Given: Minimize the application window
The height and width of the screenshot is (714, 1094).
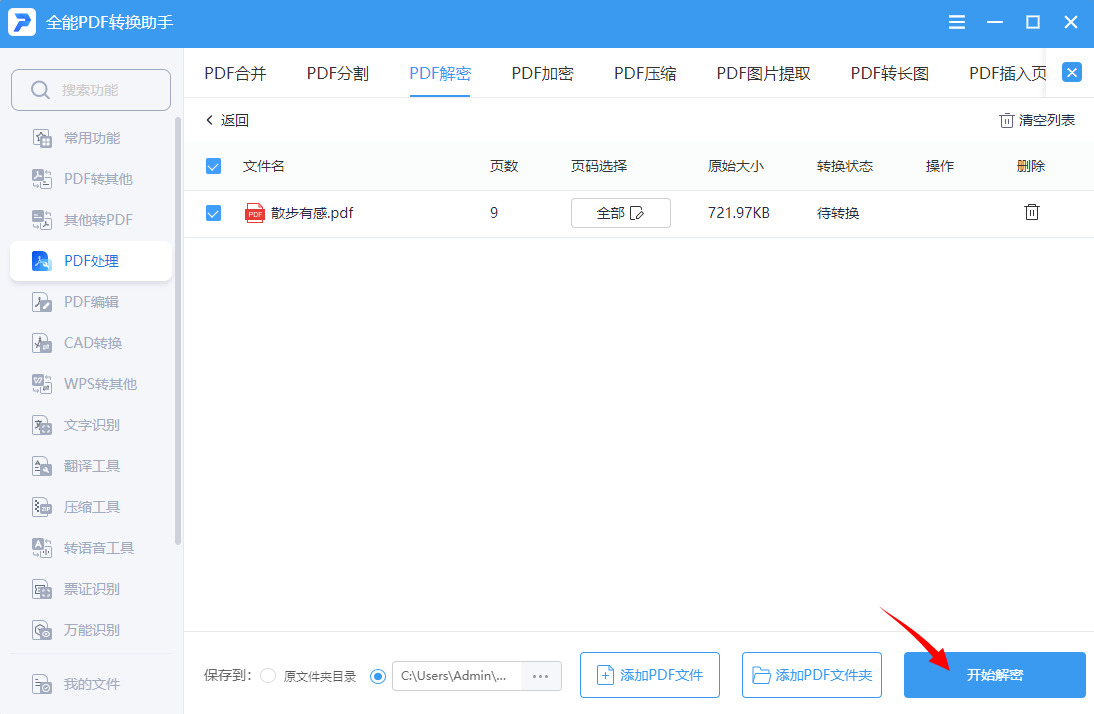Looking at the screenshot, I should (995, 22).
